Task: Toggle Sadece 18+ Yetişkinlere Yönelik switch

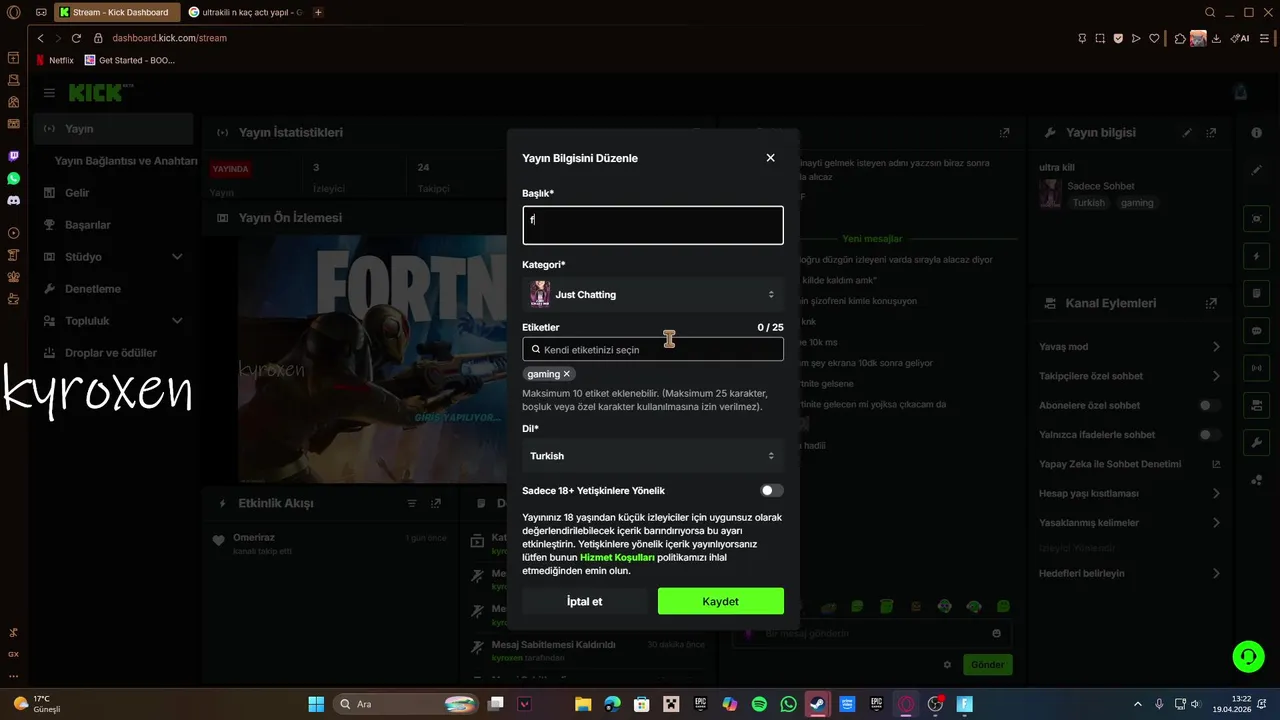Action: tap(771, 491)
